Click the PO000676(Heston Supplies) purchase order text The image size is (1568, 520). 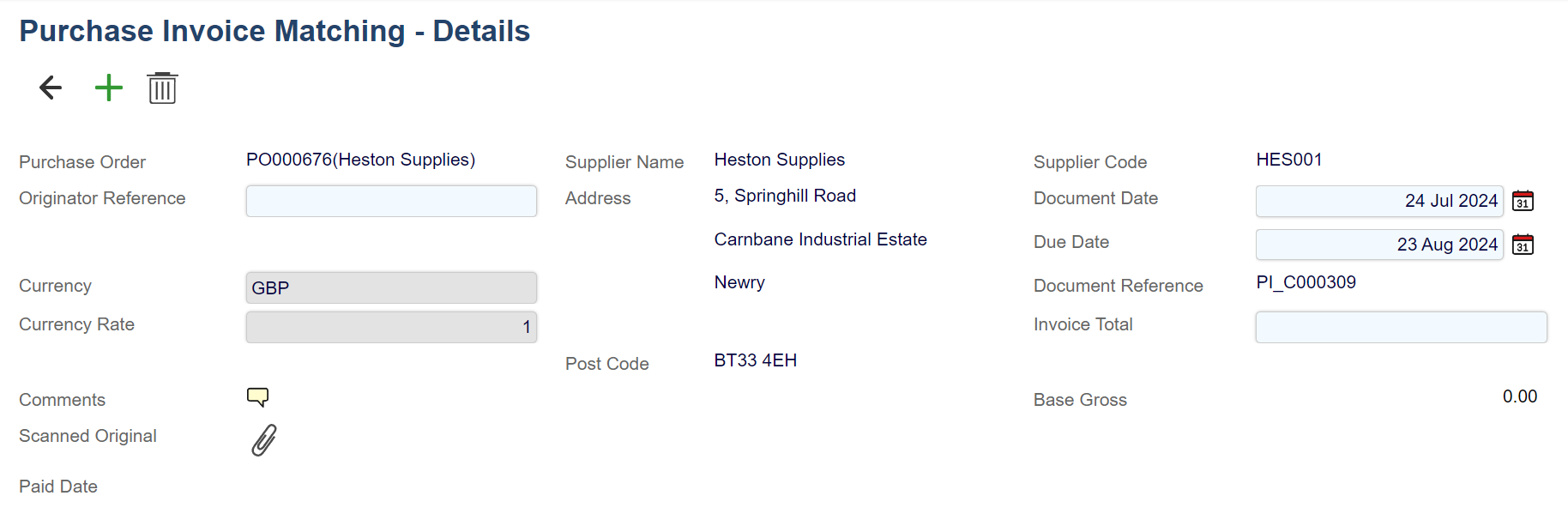point(360,160)
